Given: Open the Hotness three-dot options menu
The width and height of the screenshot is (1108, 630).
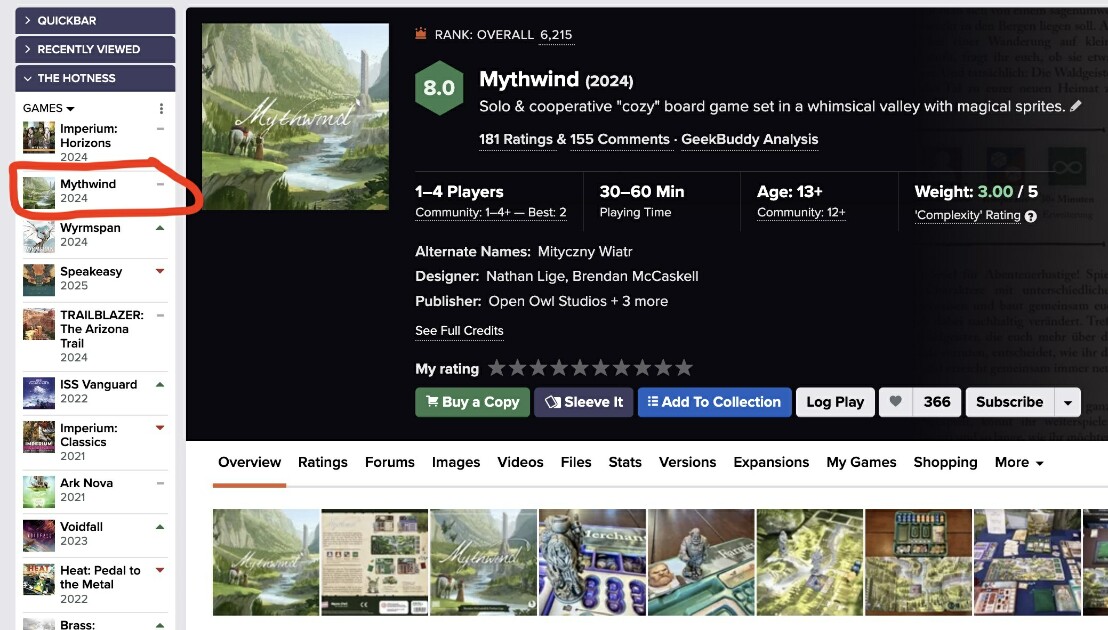Looking at the screenshot, I should click(161, 108).
